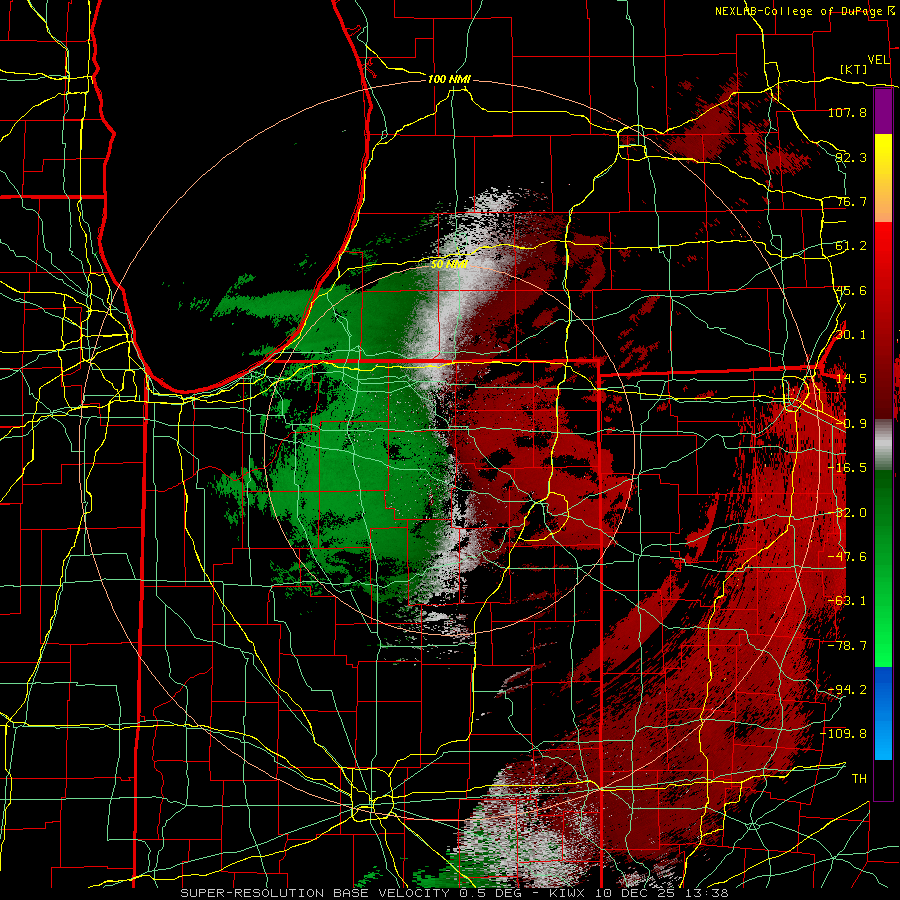900x900 pixels.
Task: Click the -0.9 scale value
Action: [x=851, y=424]
